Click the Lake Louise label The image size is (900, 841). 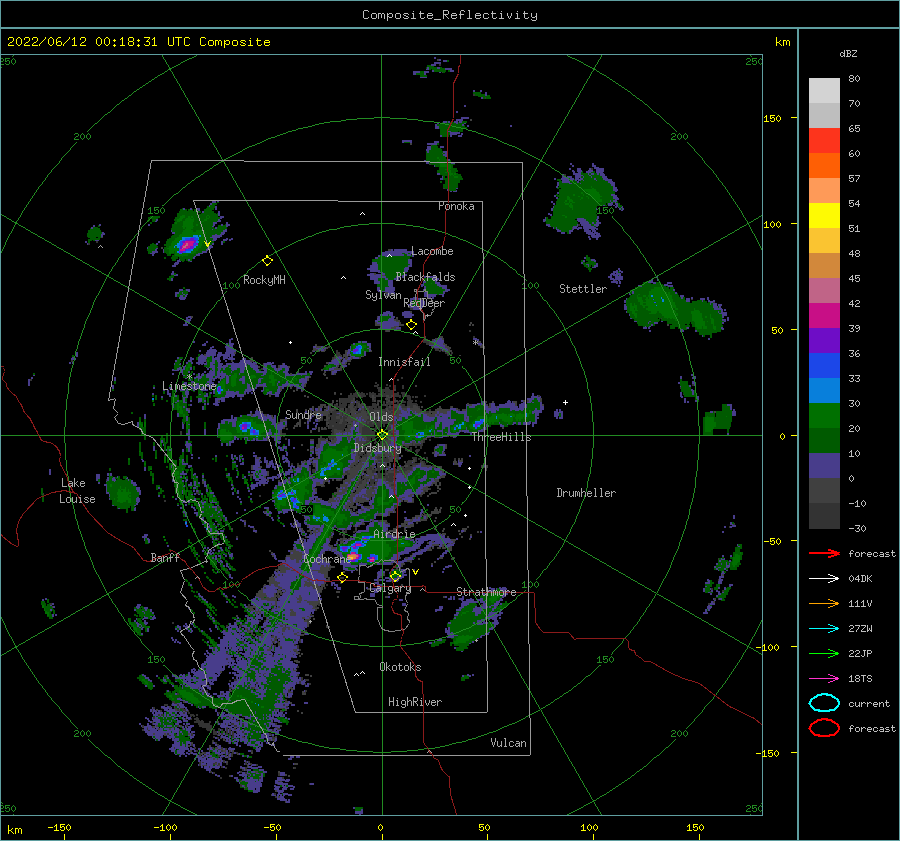[77, 491]
